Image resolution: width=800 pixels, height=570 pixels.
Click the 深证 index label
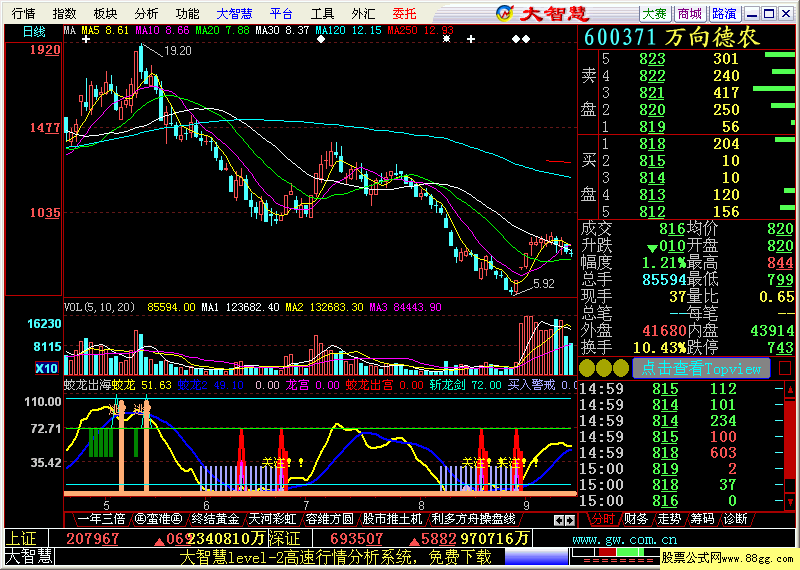tap(284, 539)
